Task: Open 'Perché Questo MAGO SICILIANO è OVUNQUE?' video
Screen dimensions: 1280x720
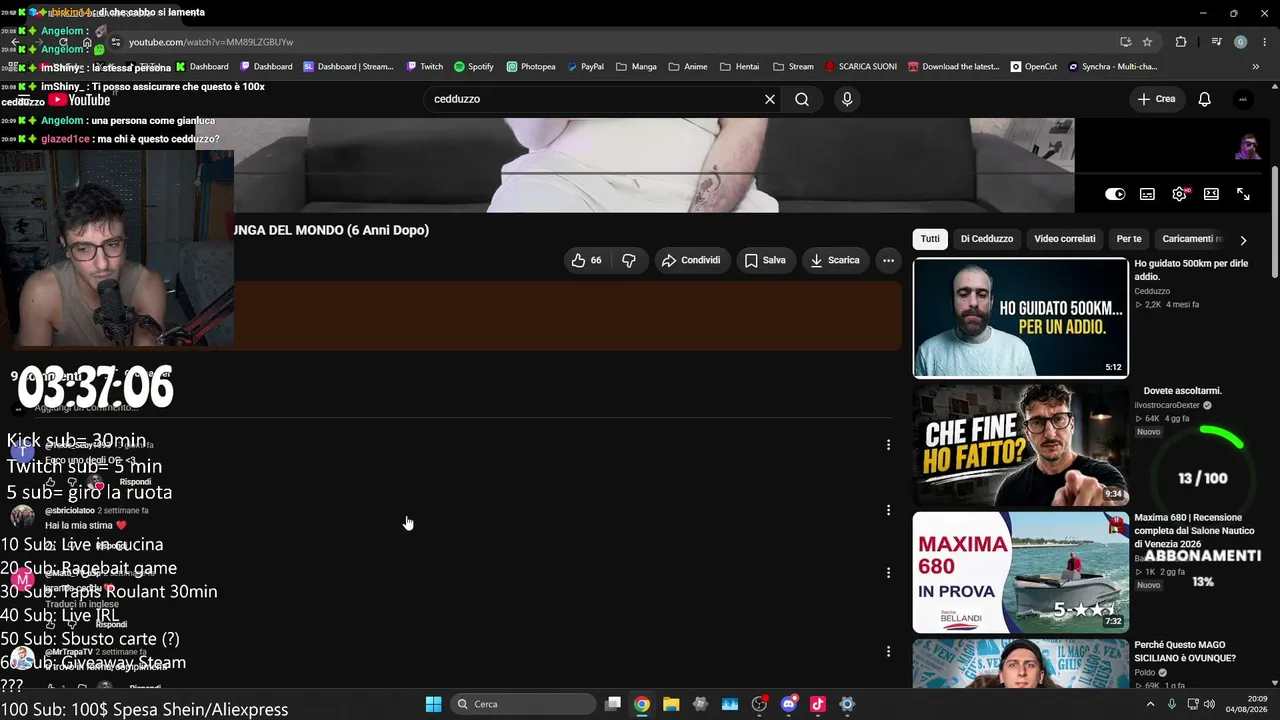Action: click(1185, 652)
